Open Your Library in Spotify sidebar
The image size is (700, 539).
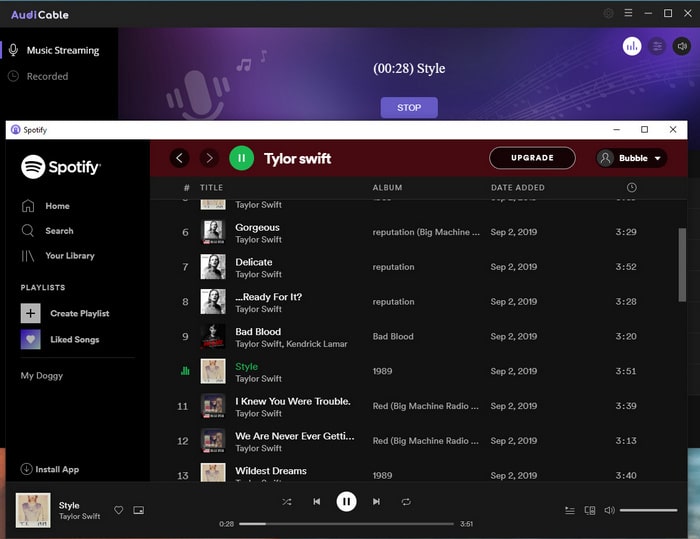click(69, 256)
